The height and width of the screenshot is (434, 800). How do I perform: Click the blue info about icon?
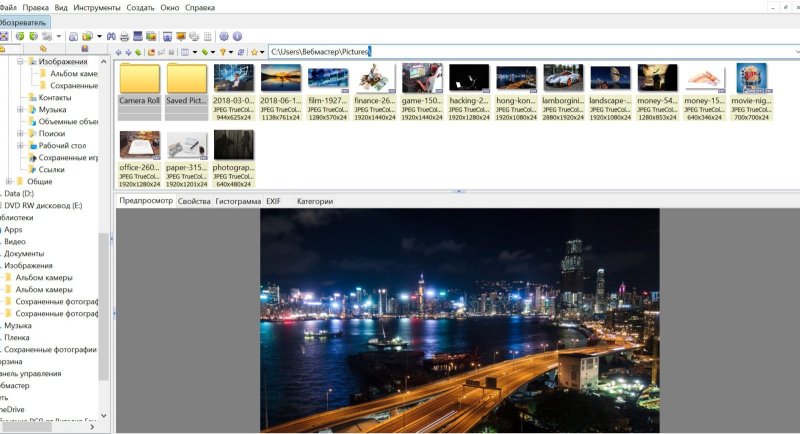coord(237,36)
